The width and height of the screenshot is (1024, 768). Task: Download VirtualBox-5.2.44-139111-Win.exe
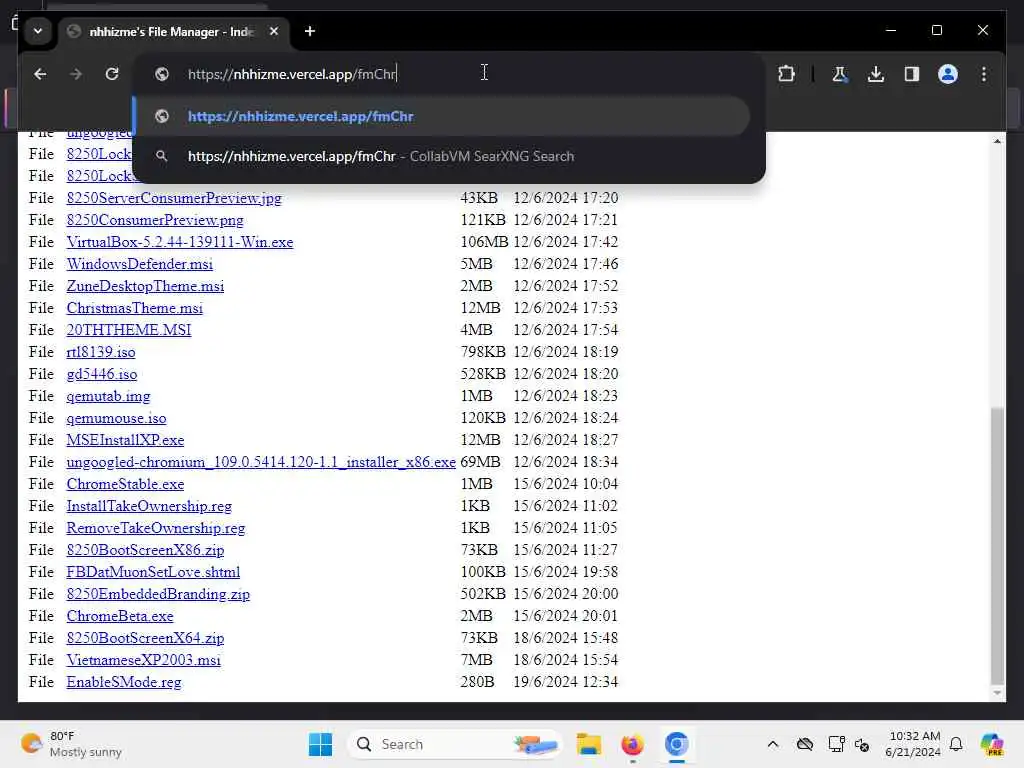[180, 242]
